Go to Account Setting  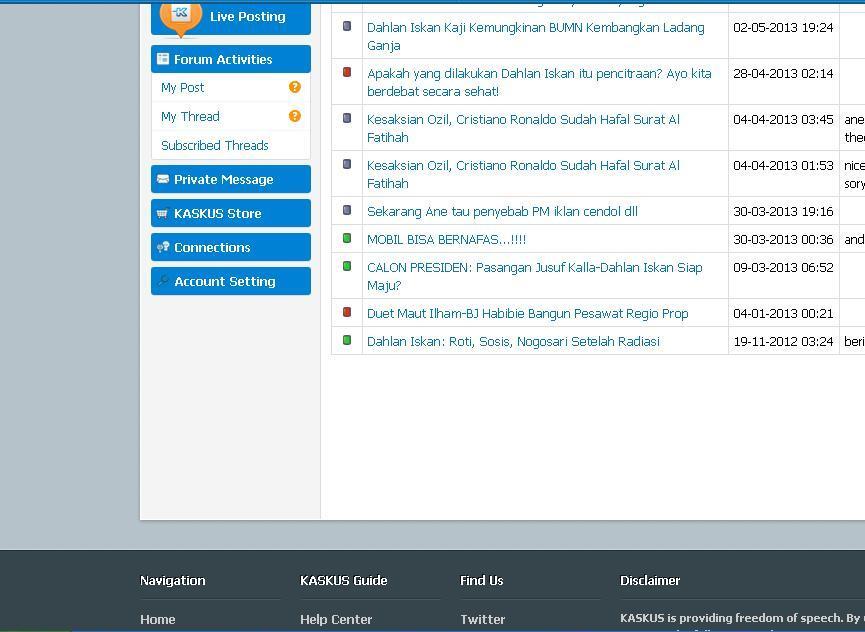[x=224, y=282]
